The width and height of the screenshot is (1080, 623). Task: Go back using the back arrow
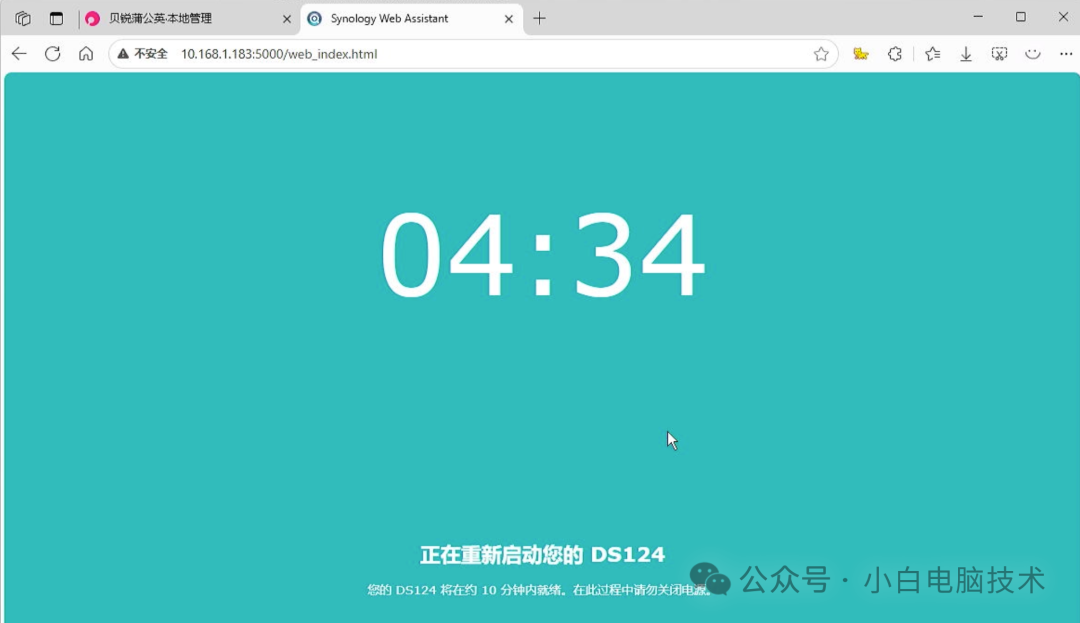click(19, 53)
